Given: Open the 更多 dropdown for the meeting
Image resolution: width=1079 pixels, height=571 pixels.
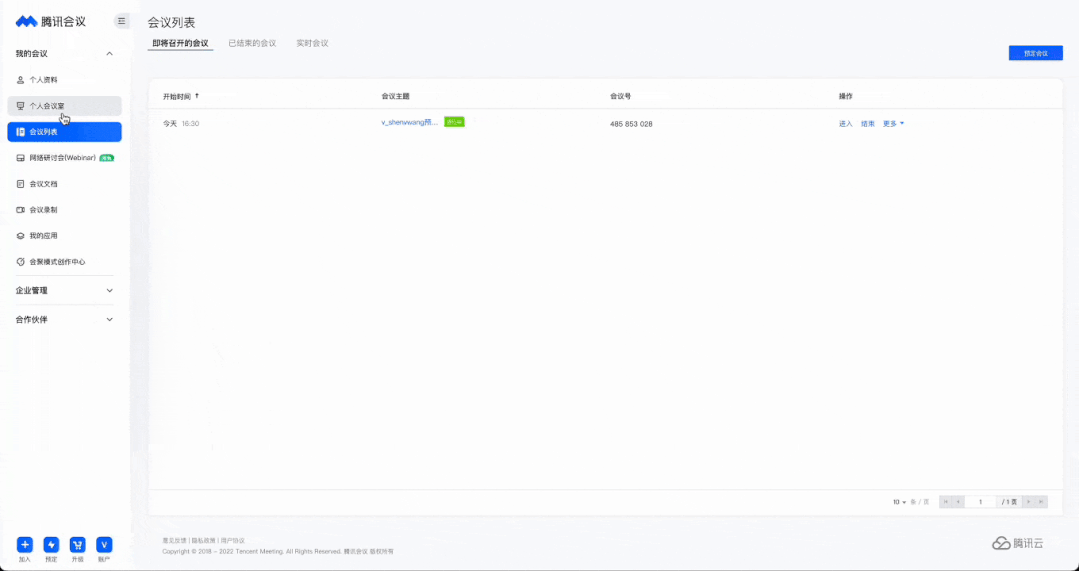Looking at the screenshot, I should [893, 124].
